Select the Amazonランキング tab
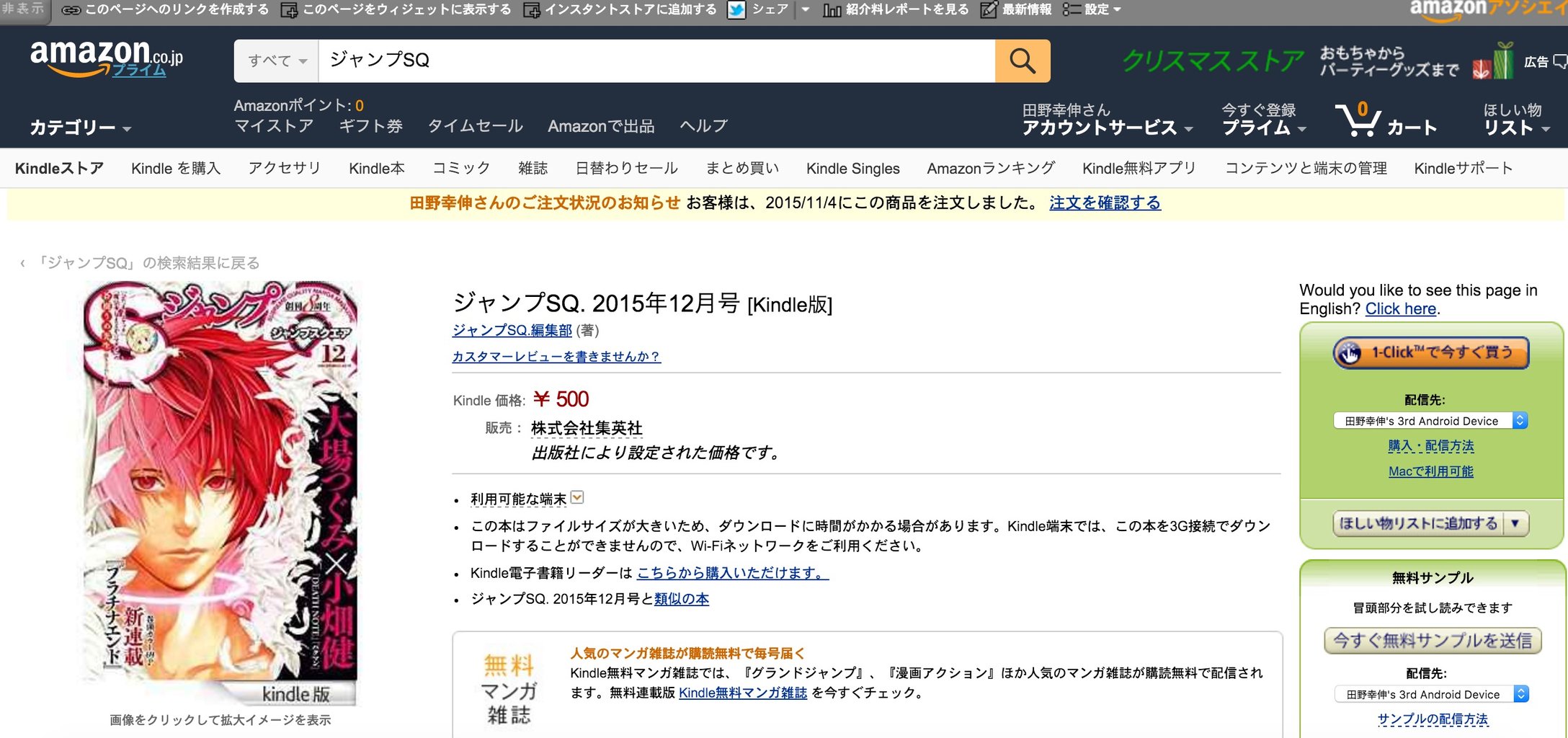1568x738 pixels. pos(991,169)
